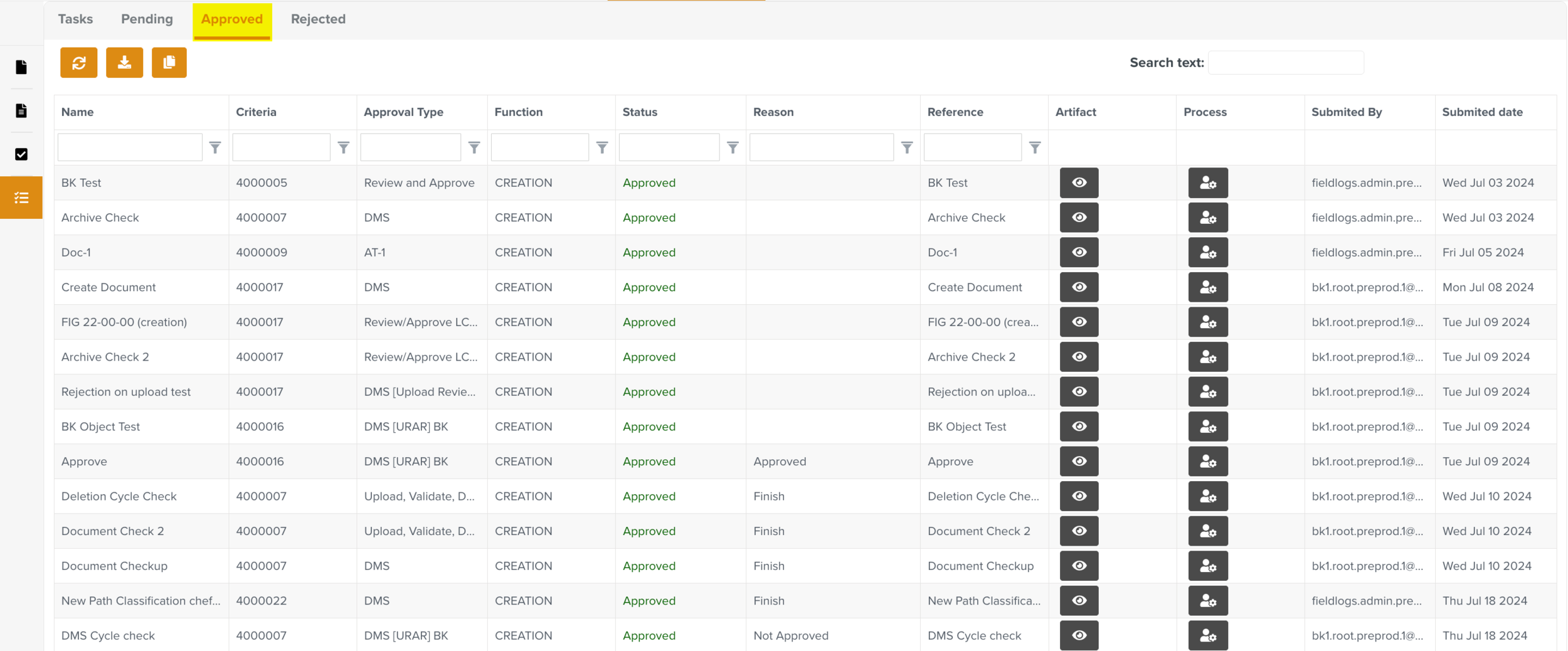Viewport: 1568px width, 651px height.
Task: View artifact of Approve row
Action: [x=1079, y=461]
